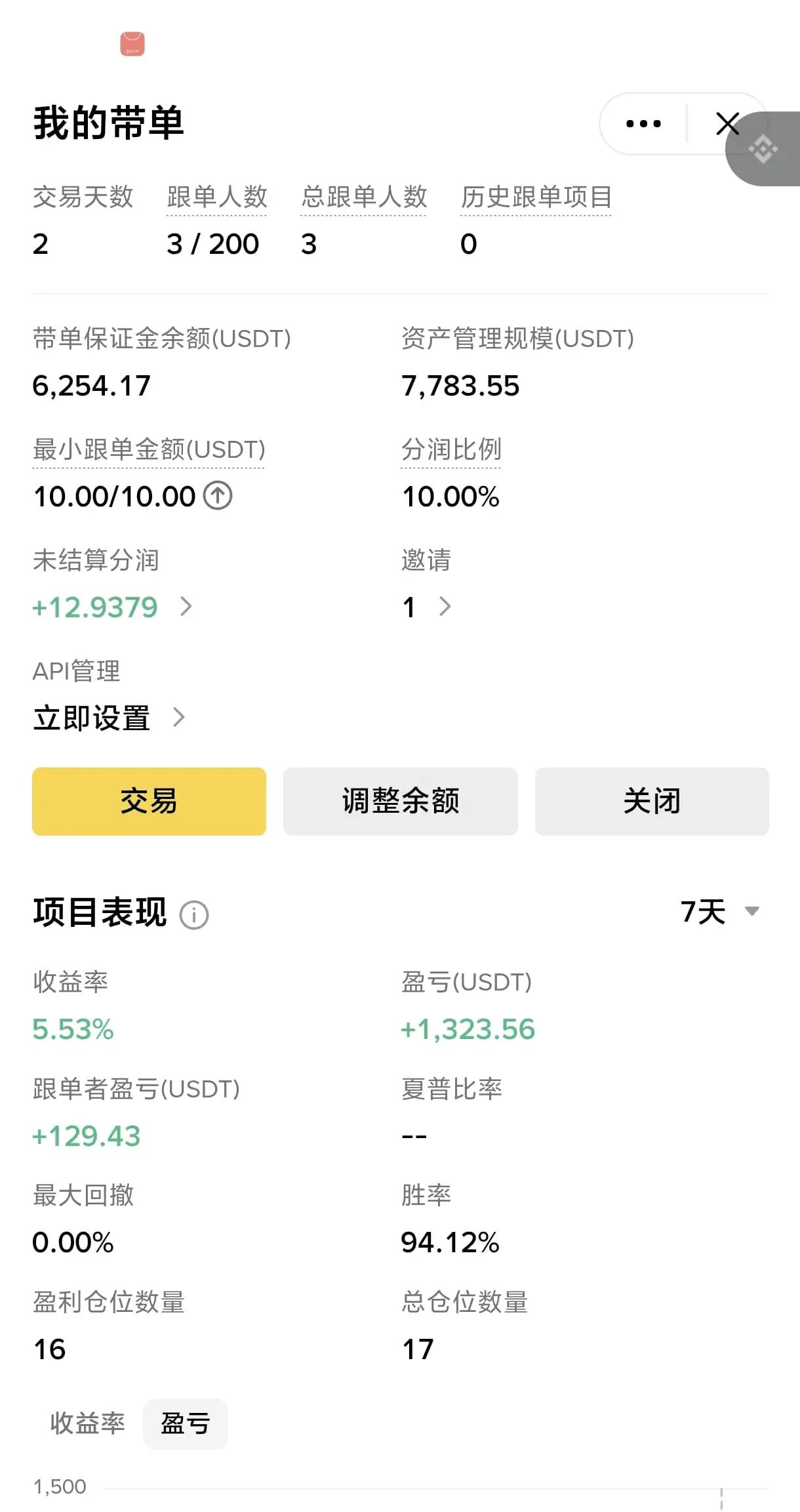This screenshot has height=1512, width=800.
Task: Show tooltip for 最小跟单金额(USDT) label
Action: (x=149, y=449)
